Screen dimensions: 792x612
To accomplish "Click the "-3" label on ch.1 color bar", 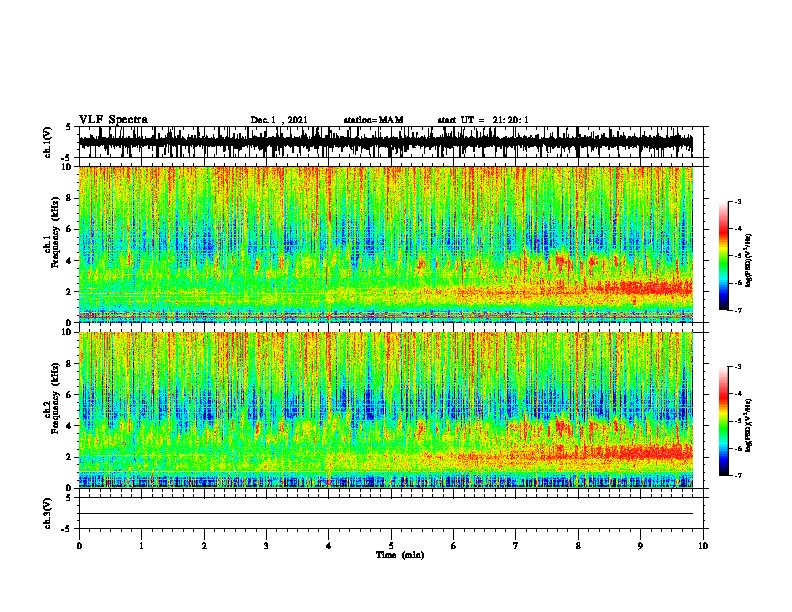I will 737,201.
